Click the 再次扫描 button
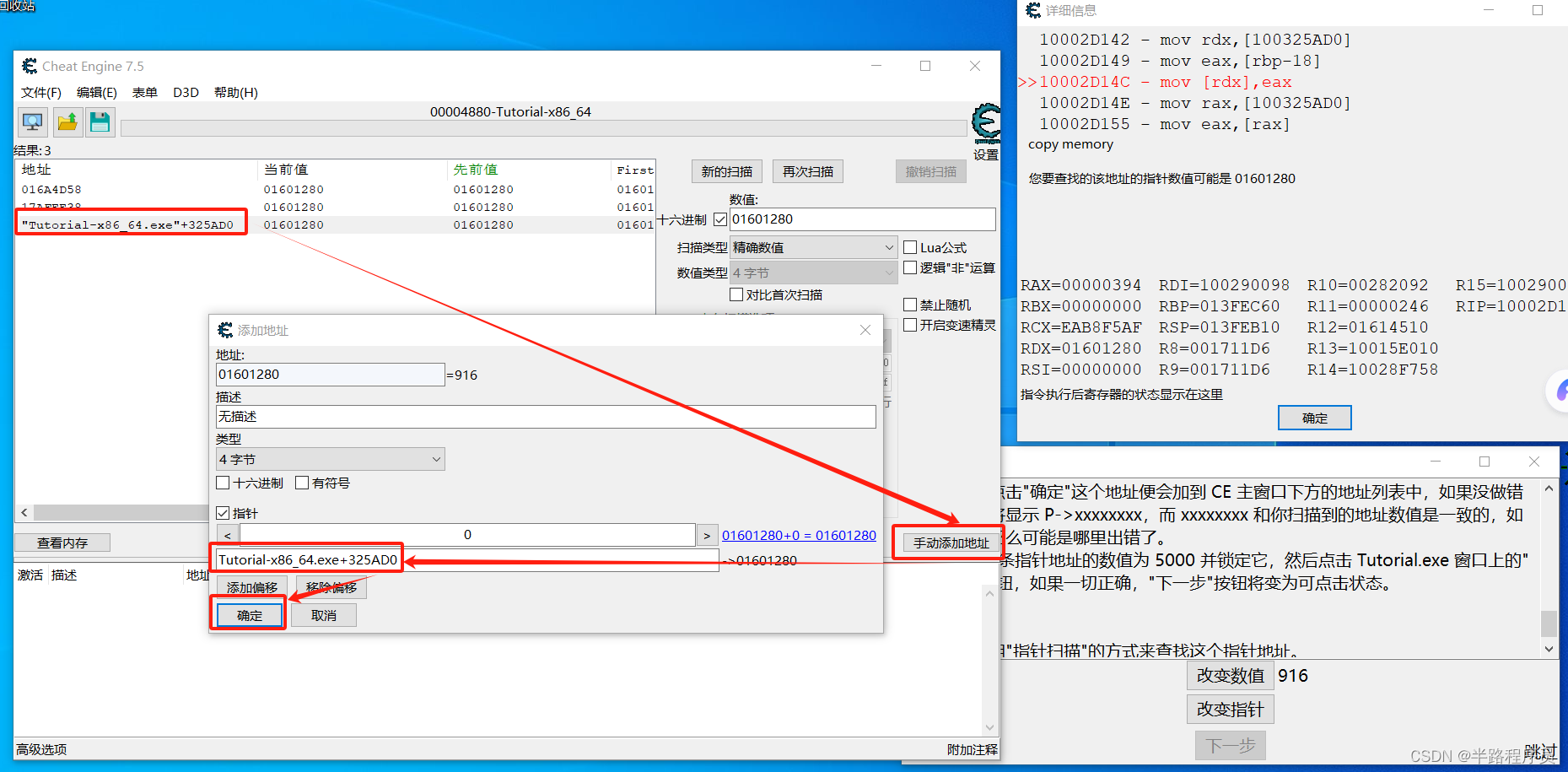Image resolution: width=1568 pixels, height=772 pixels. click(808, 171)
